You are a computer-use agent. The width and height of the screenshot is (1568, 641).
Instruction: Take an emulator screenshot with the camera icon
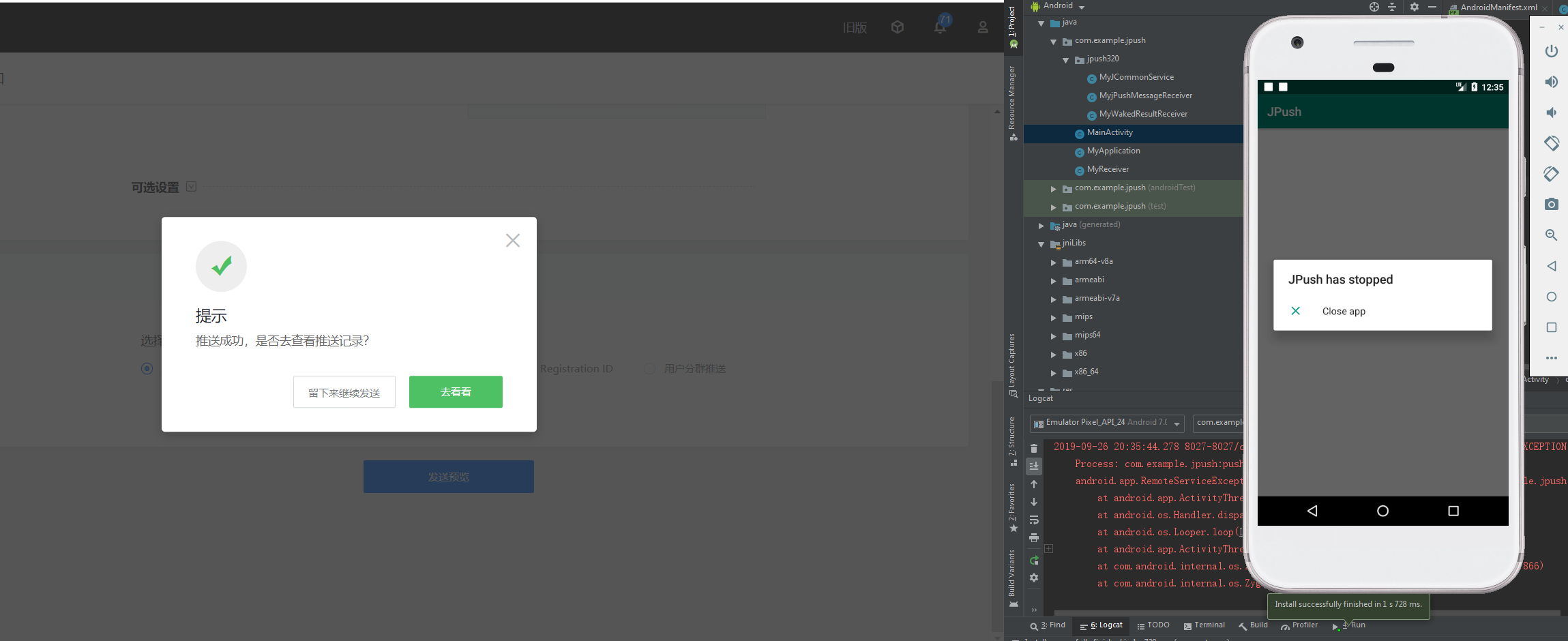coord(1551,204)
